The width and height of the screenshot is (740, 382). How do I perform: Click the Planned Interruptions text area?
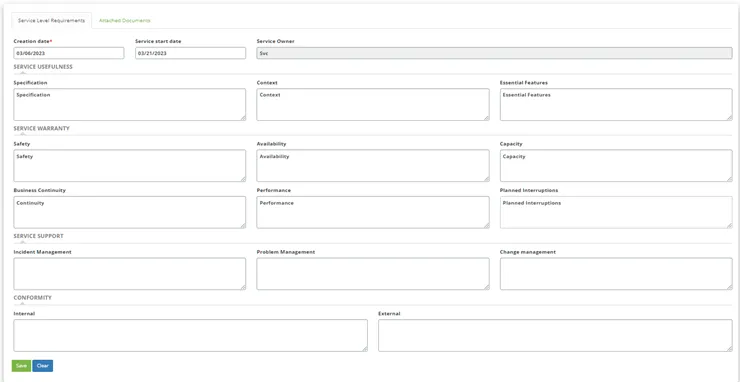616,212
